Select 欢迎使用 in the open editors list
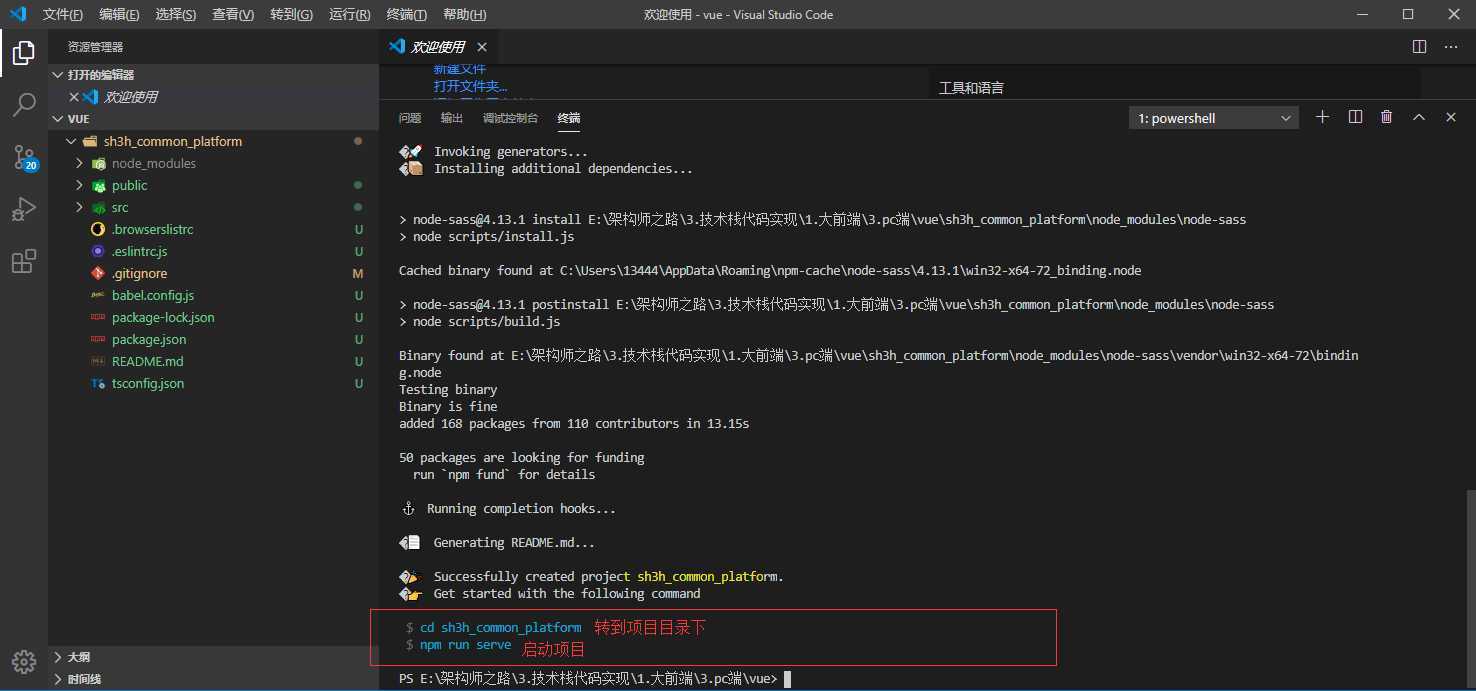 131,97
